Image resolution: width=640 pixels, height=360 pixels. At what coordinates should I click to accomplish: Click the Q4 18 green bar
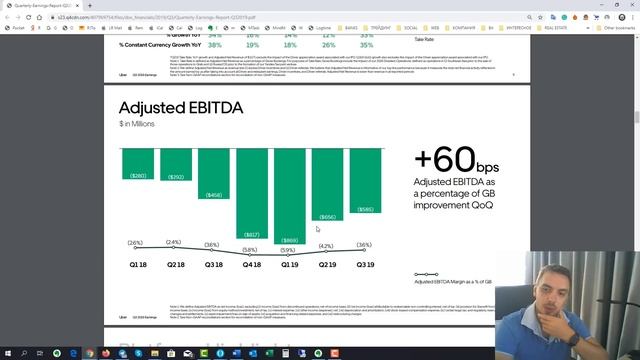click(252, 193)
